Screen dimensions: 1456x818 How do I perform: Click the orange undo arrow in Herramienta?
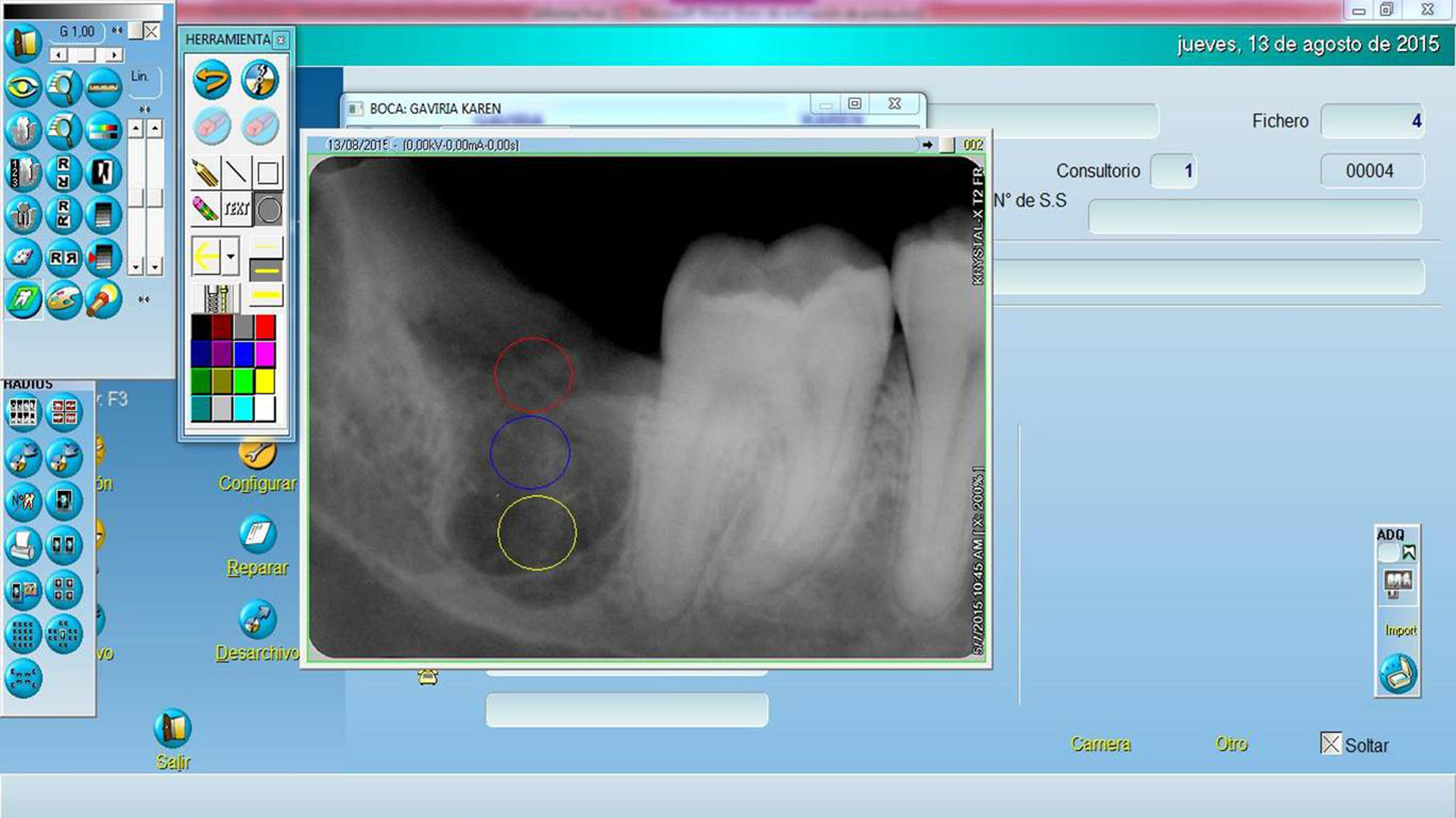coord(211,80)
